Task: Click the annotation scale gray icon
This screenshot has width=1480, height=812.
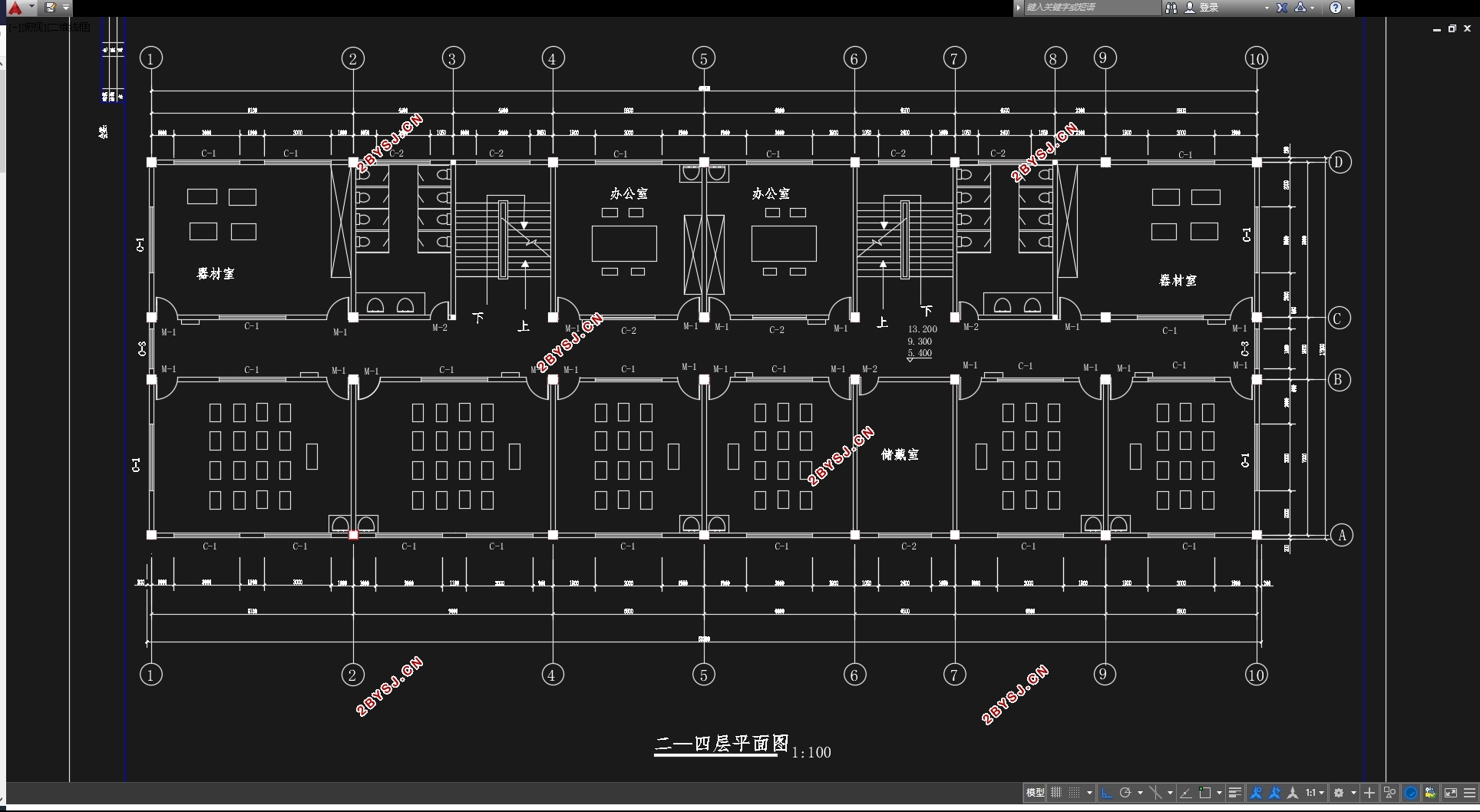Action: tap(1293, 793)
